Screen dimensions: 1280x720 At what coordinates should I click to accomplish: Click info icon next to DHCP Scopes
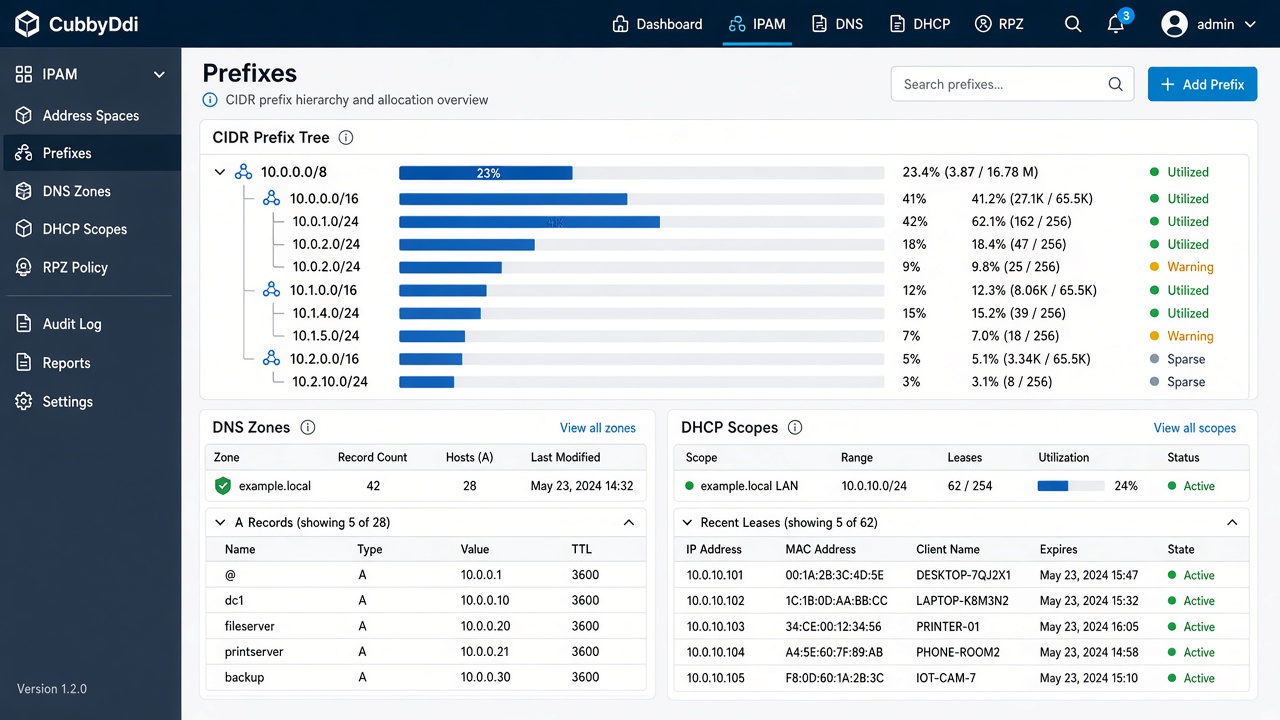click(795, 428)
